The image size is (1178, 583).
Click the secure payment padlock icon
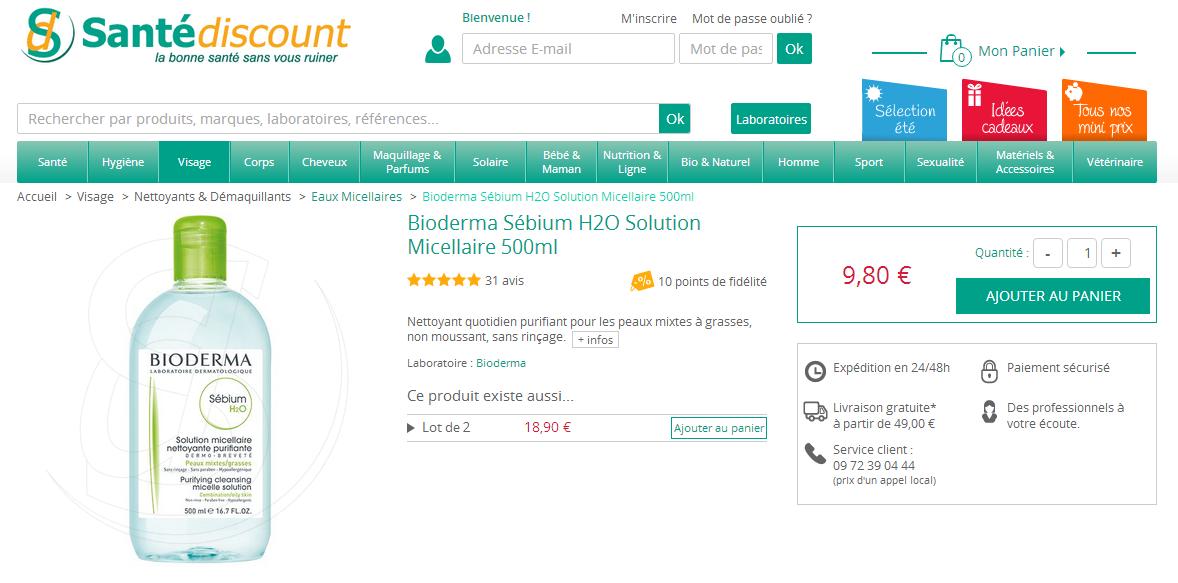point(989,371)
